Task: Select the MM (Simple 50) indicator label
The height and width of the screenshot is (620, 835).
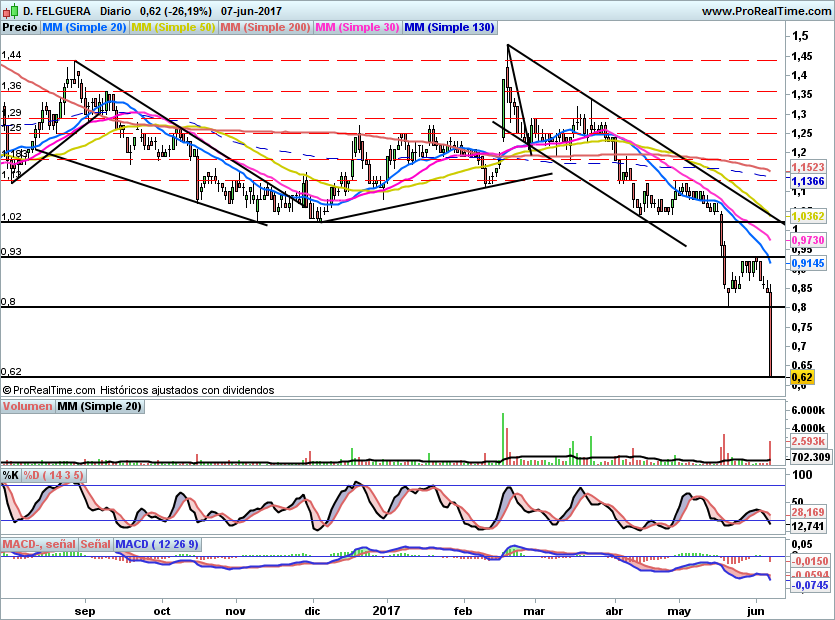Action: coord(173,28)
